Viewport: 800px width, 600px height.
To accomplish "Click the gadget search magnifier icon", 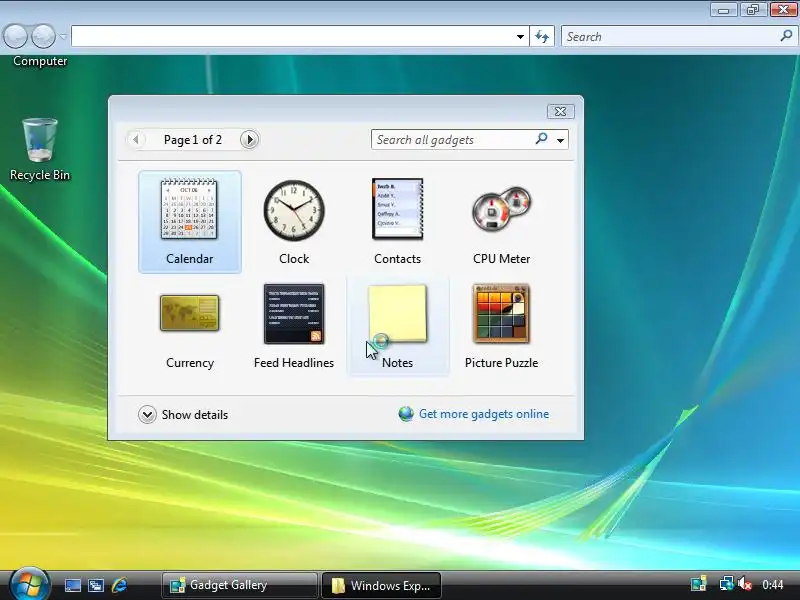I will coord(541,138).
